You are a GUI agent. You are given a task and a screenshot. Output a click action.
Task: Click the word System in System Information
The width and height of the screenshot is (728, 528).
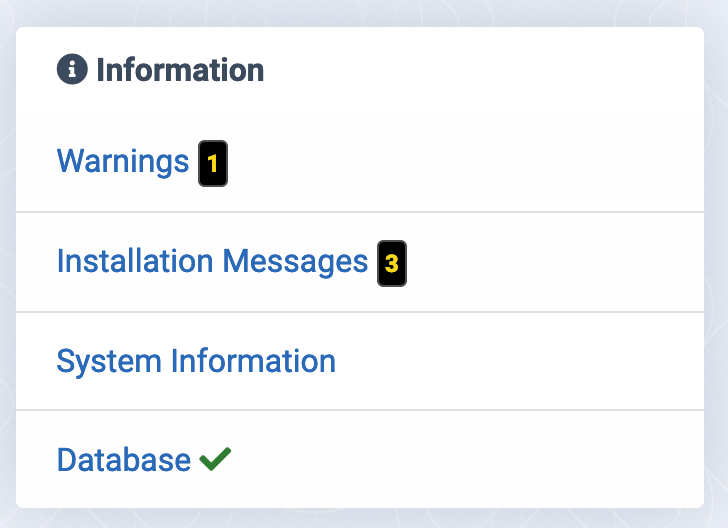click(x=109, y=361)
